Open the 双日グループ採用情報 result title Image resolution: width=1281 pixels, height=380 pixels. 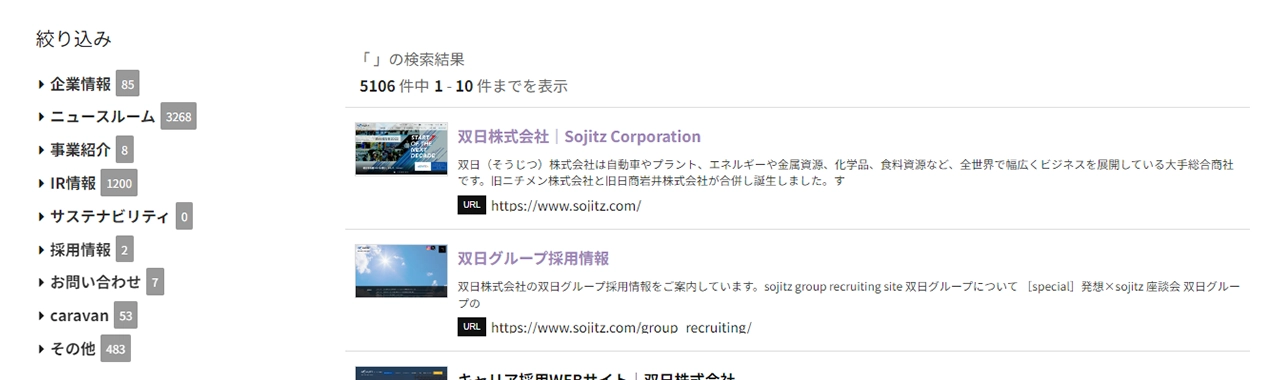click(533, 258)
